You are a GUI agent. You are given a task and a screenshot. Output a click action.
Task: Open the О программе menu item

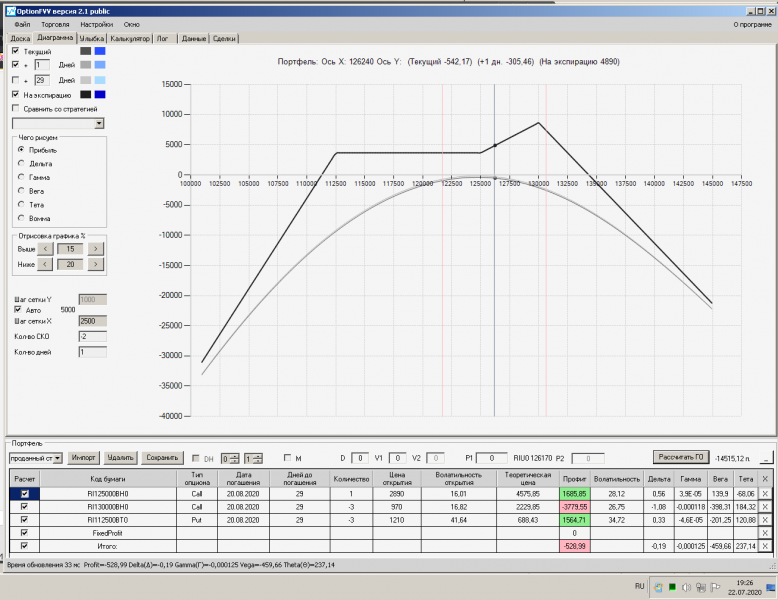pos(752,24)
